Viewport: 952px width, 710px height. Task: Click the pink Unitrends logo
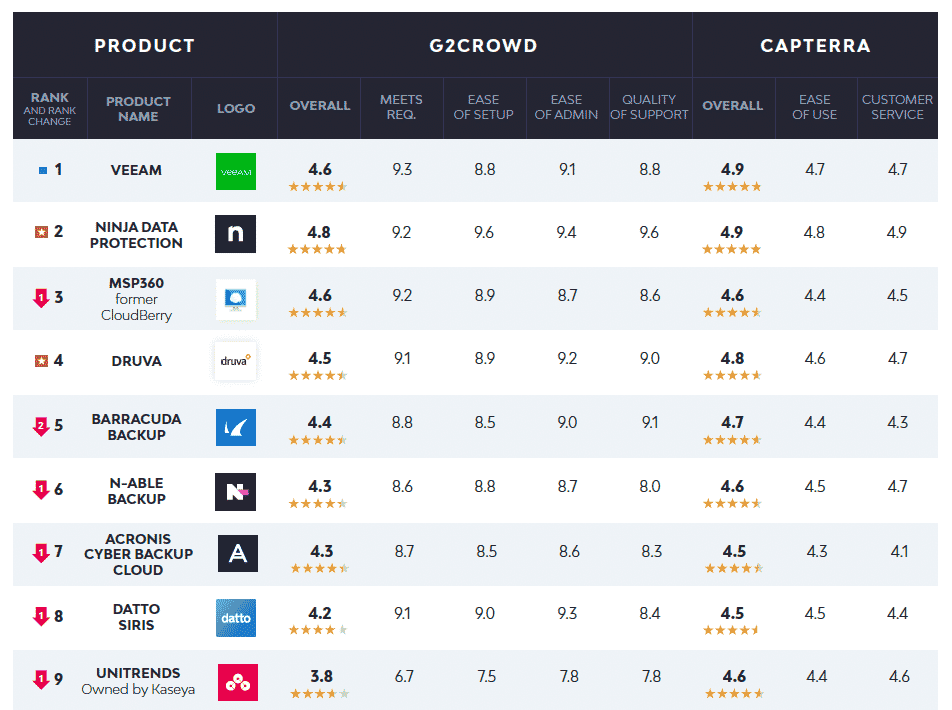point(237,682)
